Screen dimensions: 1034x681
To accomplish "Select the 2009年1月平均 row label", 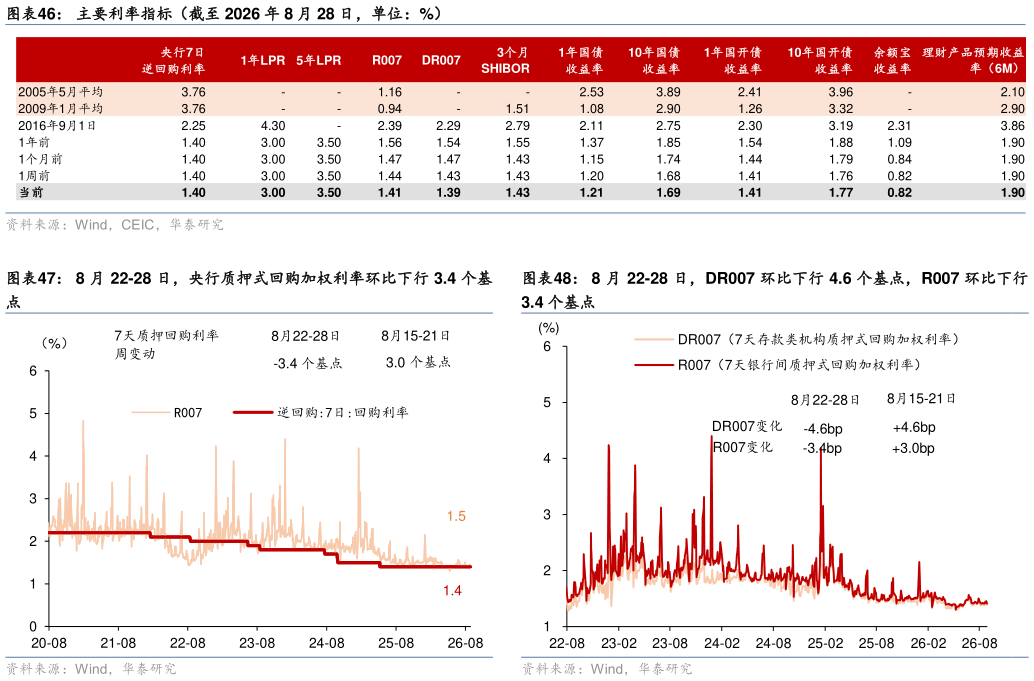I will click(60, 108).
